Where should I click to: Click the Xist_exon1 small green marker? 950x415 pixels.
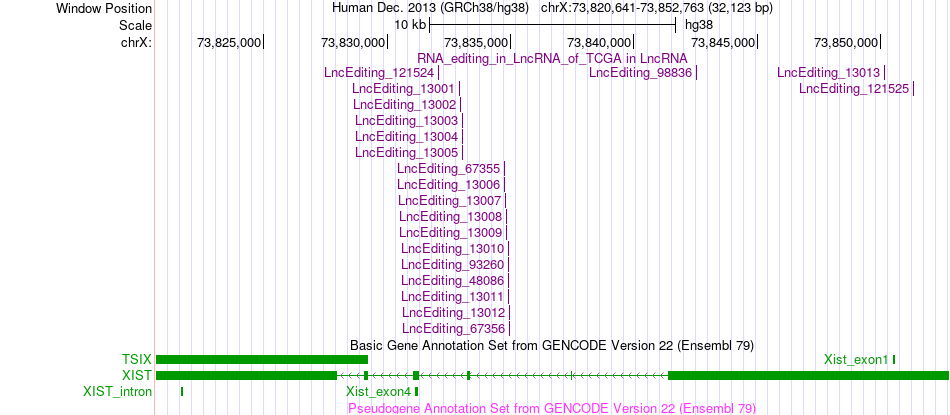point(894,360)
